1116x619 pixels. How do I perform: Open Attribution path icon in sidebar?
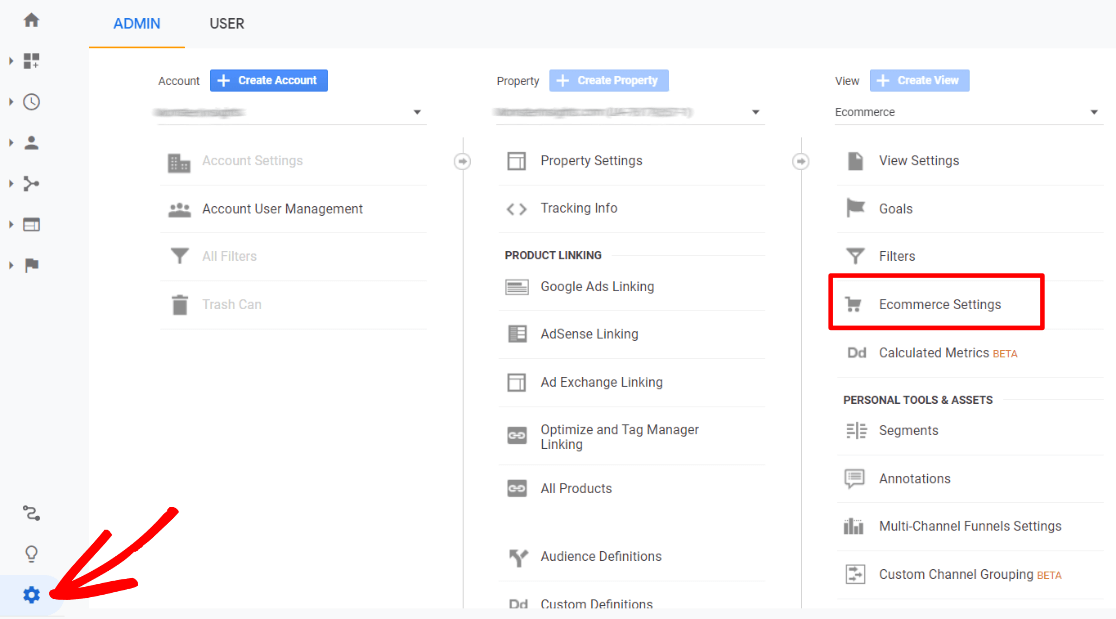pos(31,513)
